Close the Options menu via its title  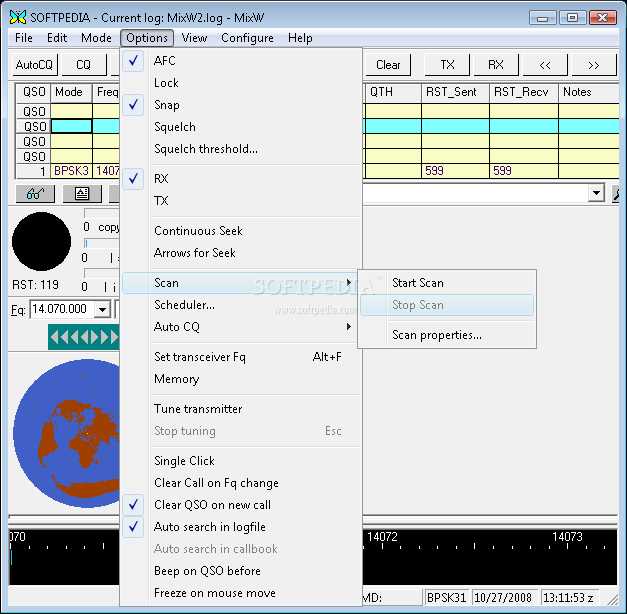point(147,38)
